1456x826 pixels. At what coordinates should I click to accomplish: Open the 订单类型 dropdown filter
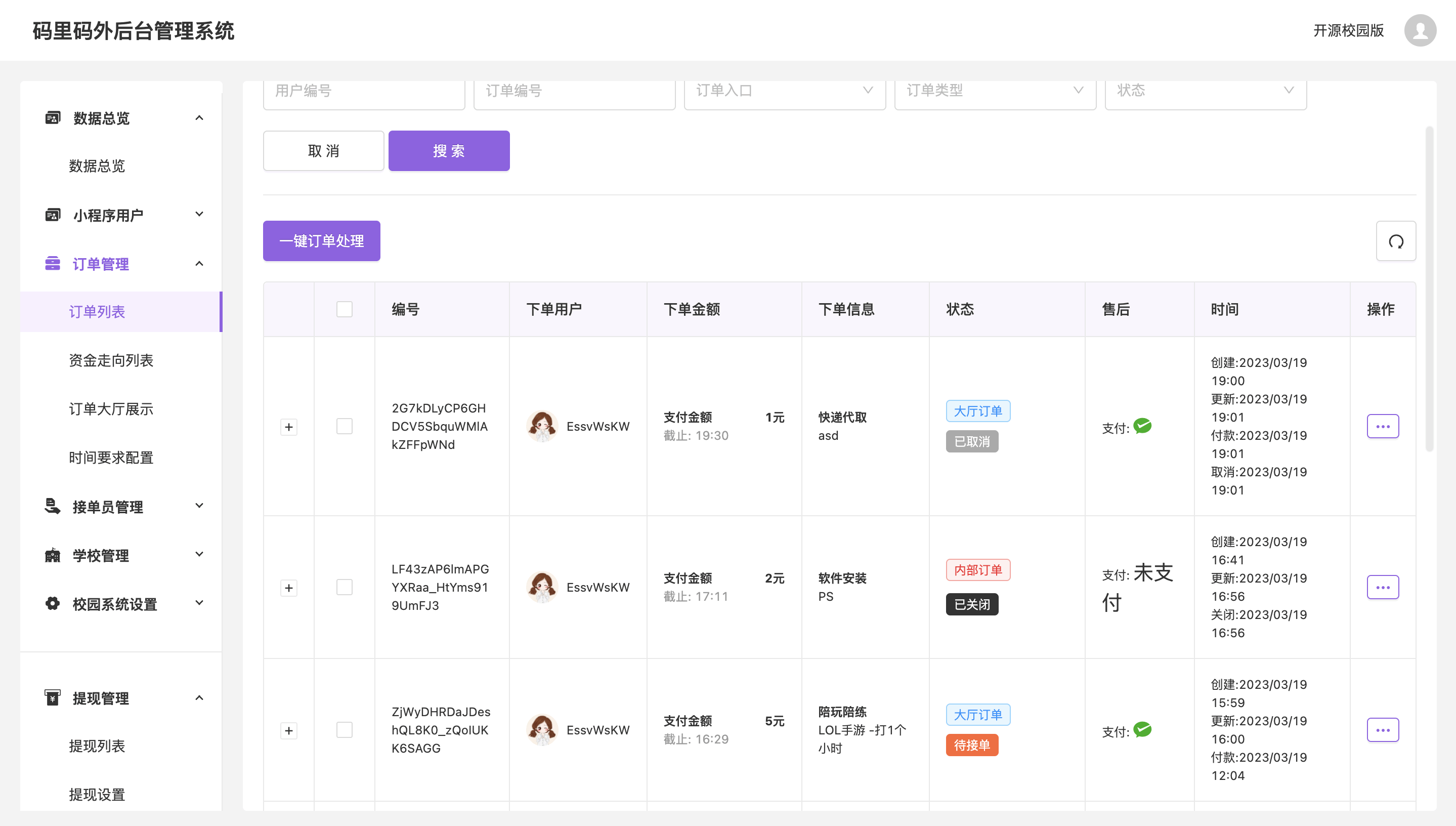click(x=996, y=90)
